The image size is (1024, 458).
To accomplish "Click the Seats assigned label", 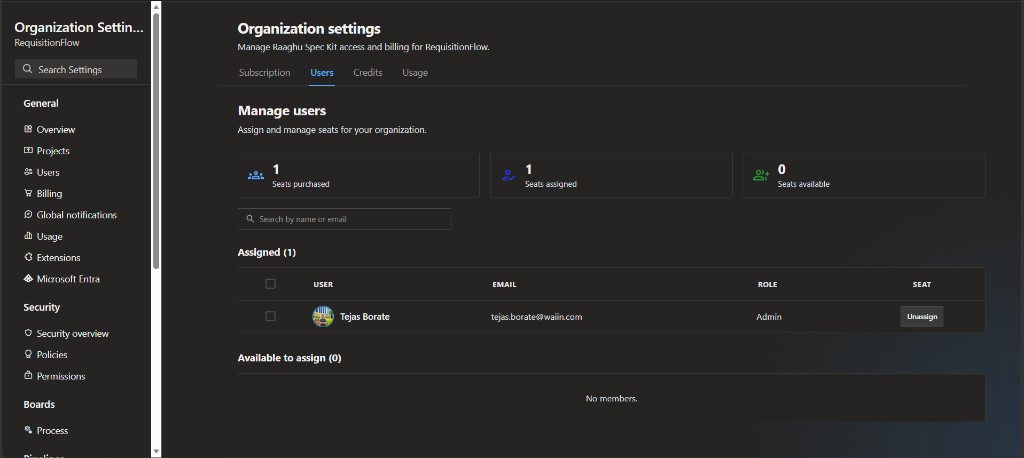I will [x=551, y=184].
